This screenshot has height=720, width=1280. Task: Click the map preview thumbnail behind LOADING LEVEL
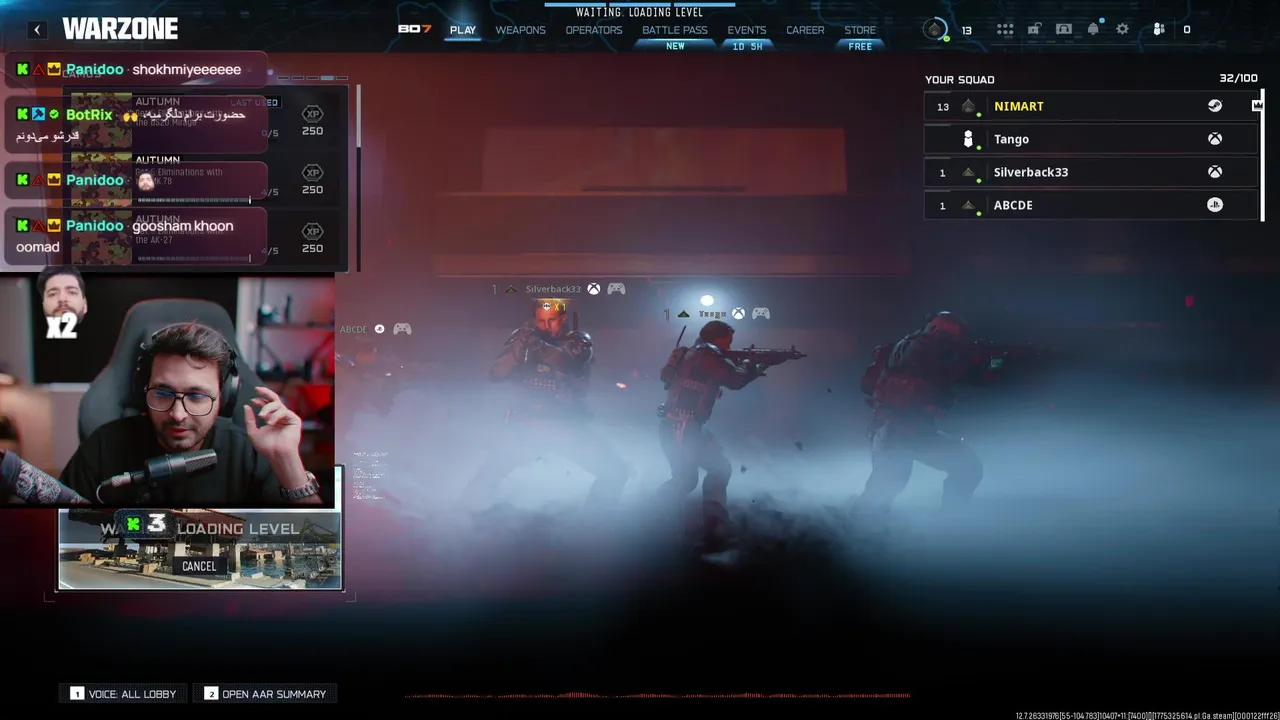click(199, 549)
